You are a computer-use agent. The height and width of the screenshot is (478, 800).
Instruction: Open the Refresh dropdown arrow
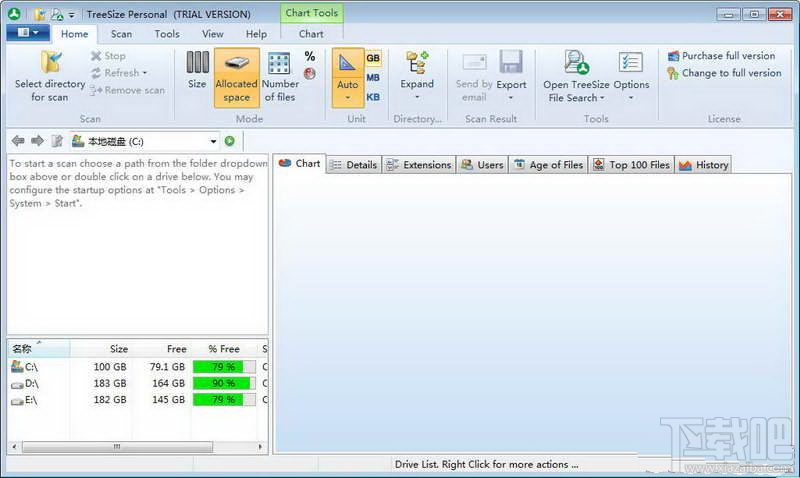click(x=145, y=73)
